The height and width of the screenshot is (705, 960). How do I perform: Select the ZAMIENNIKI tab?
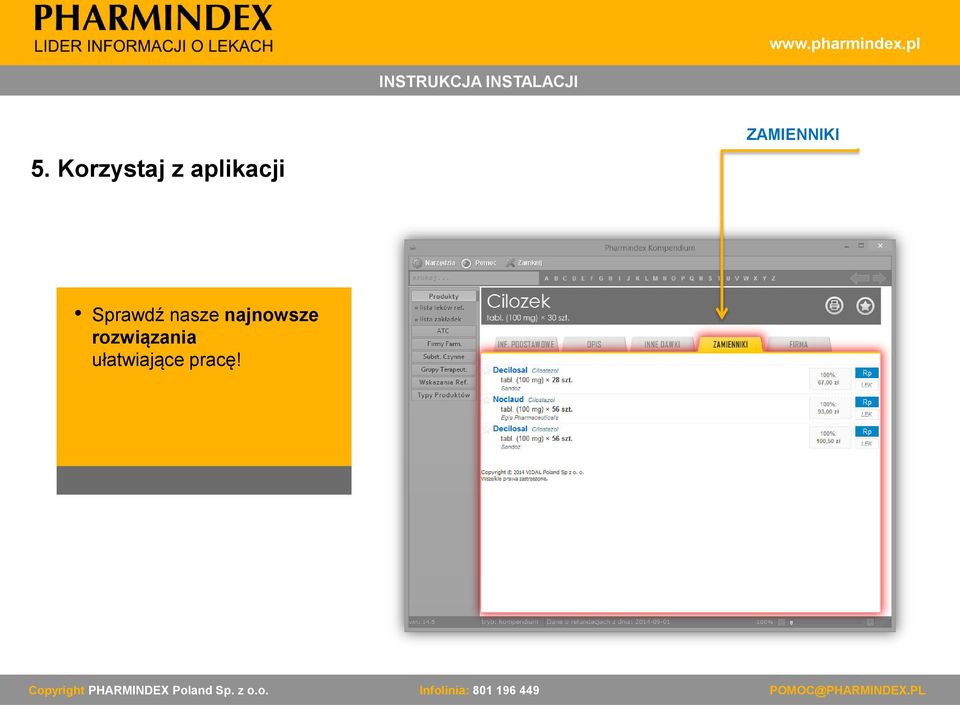click(x=730, y=345)
